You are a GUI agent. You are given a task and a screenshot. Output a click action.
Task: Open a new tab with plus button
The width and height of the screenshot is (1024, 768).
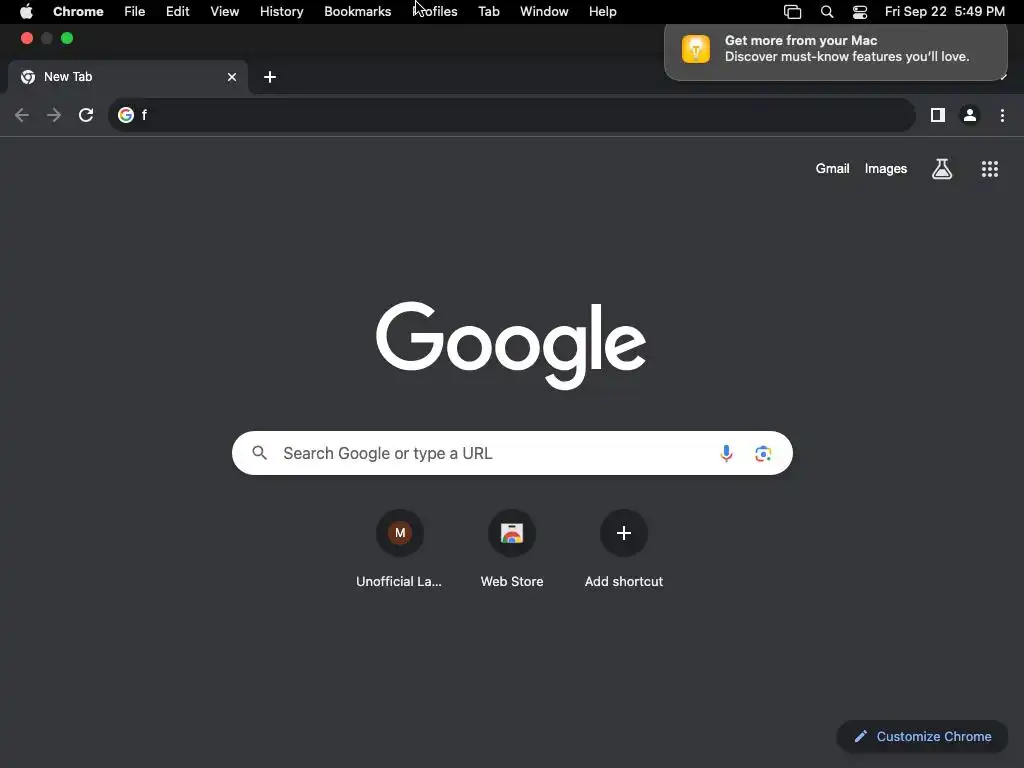[270, 77]
